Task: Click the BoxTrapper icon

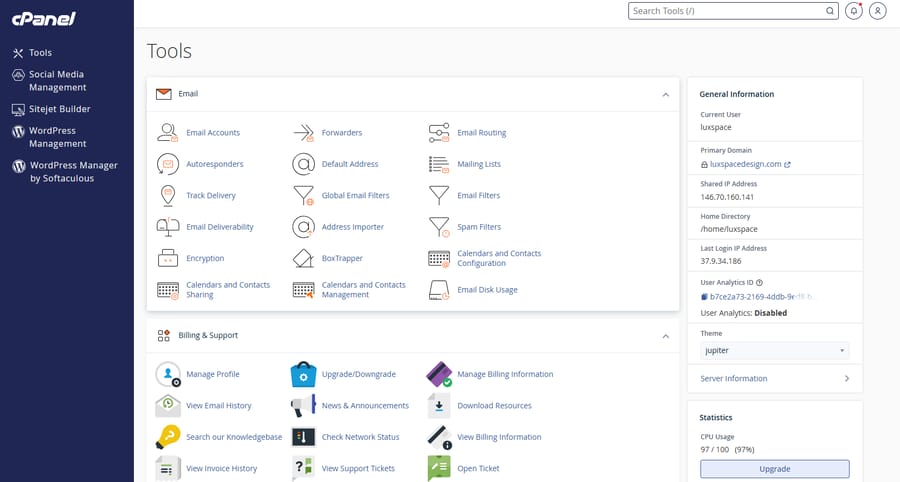Action: 304,258
